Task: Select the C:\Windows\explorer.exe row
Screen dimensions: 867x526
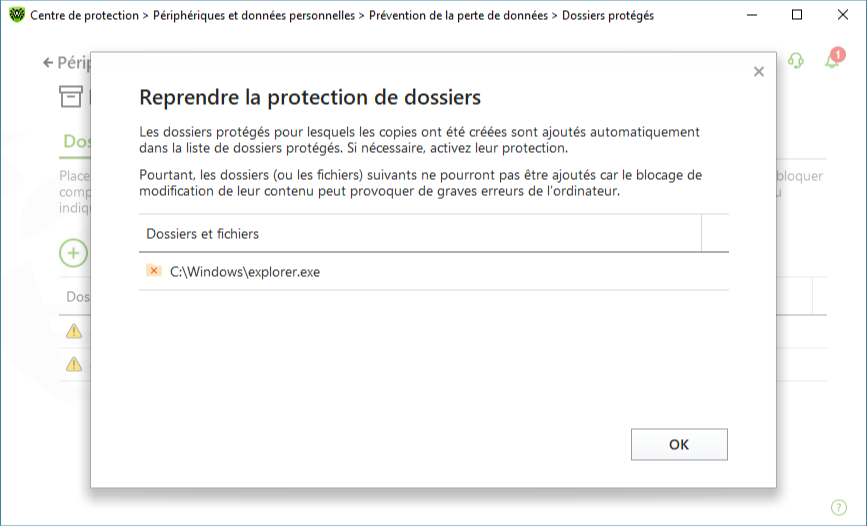Action: click(434, 272)
